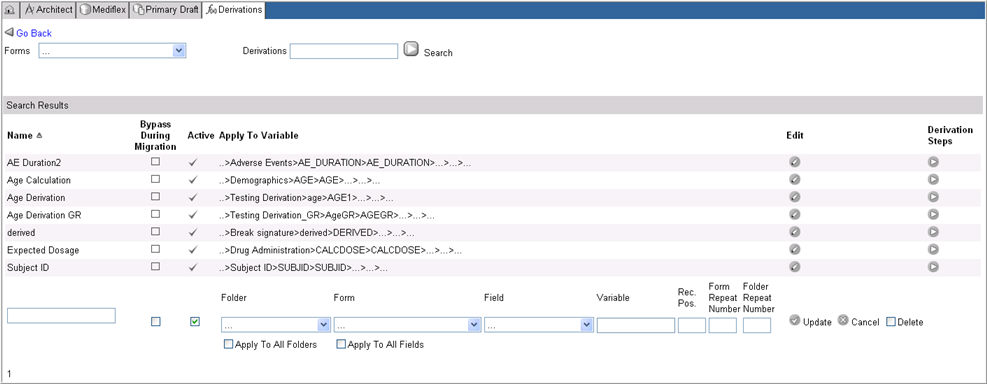Open the home icon tab
The image size is (987, 384).
pyautogui.click(x=9, y=10)
